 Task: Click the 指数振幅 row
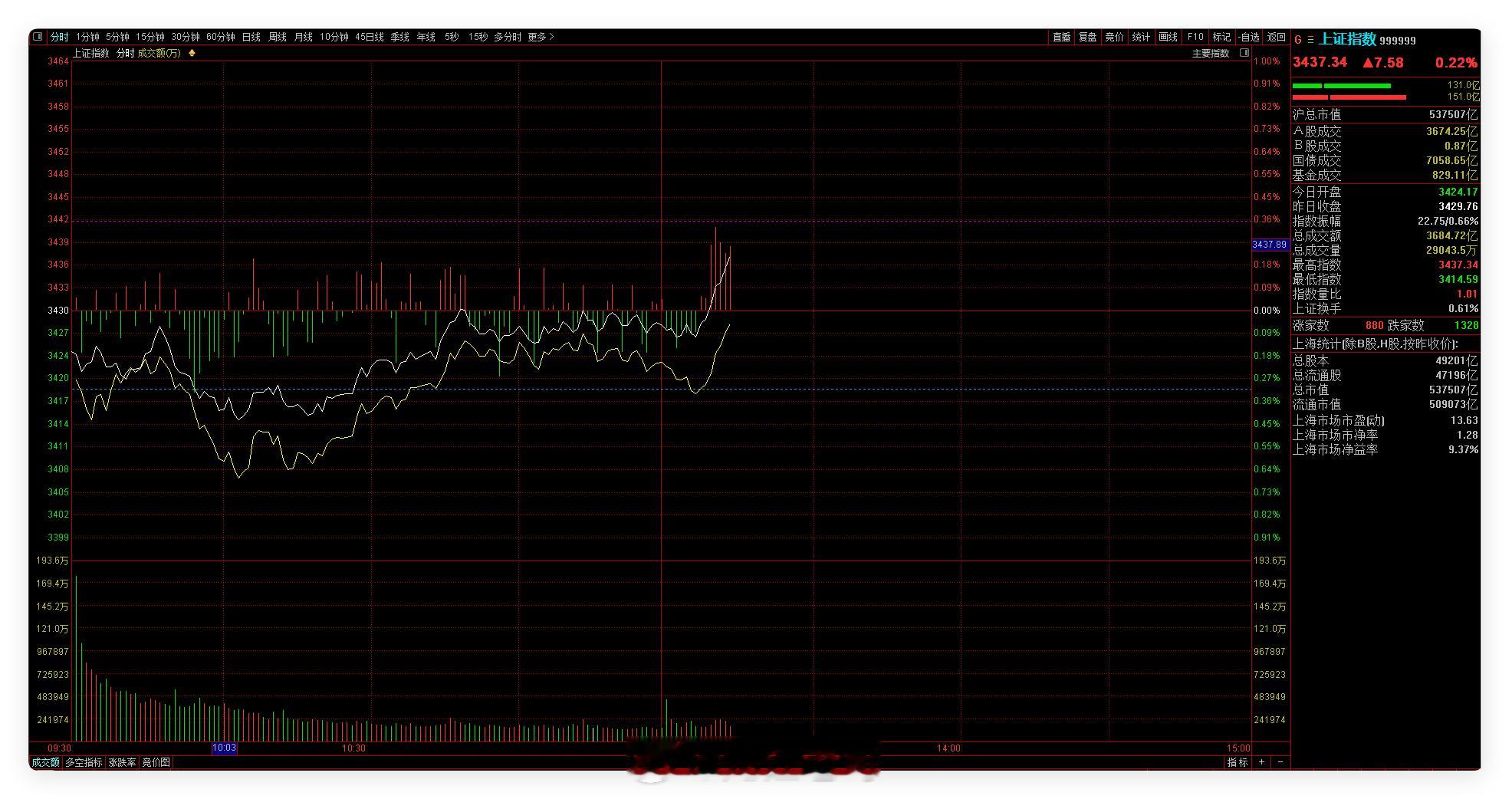[1385, 221]
